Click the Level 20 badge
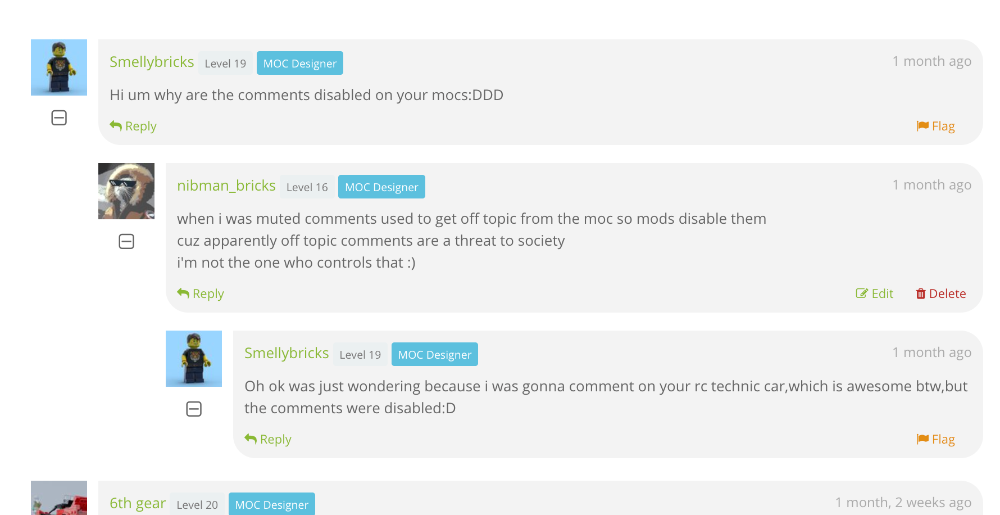The image size is (1000, 515). 197,505
